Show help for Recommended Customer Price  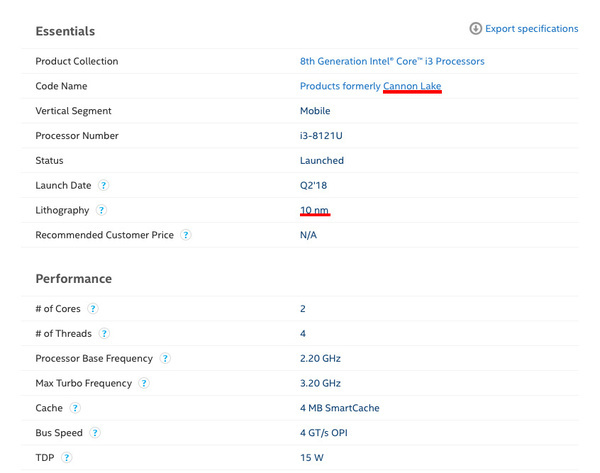point(186,235)
